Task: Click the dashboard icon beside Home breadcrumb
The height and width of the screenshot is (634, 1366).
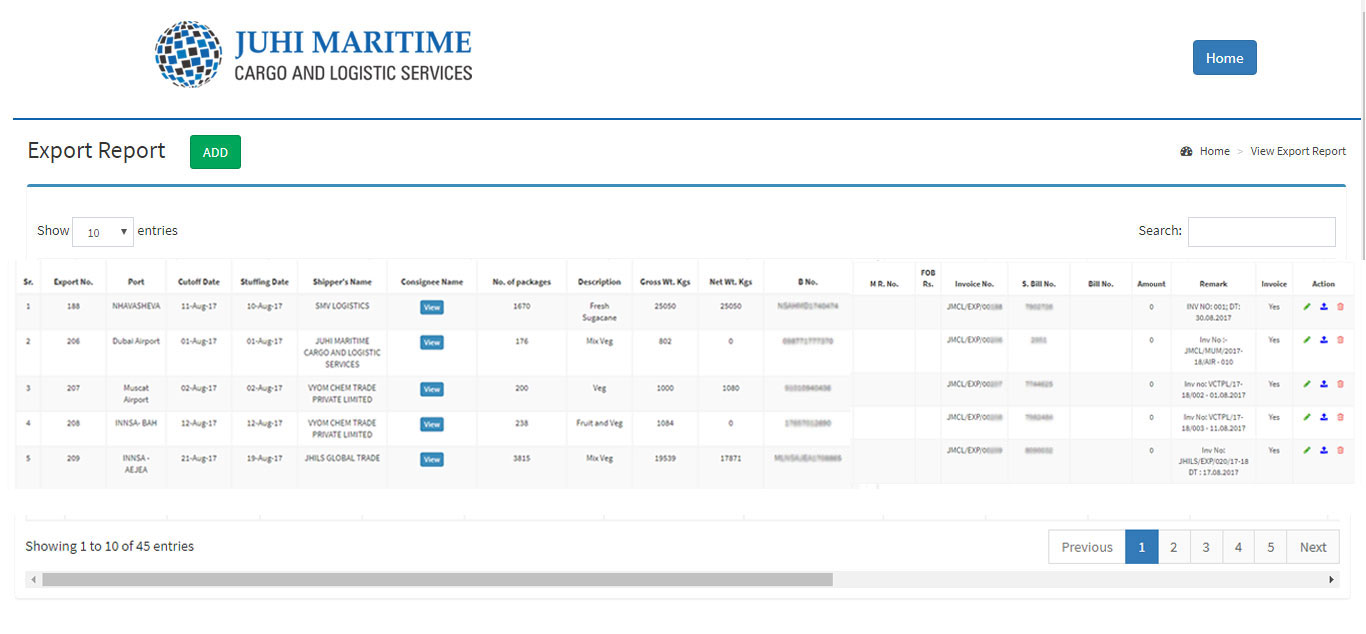Action: (1186, 151)
